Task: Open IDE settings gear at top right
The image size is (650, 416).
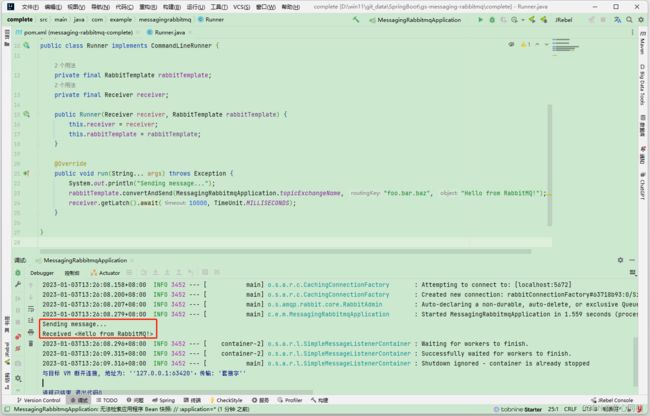Action: [641, 19]
